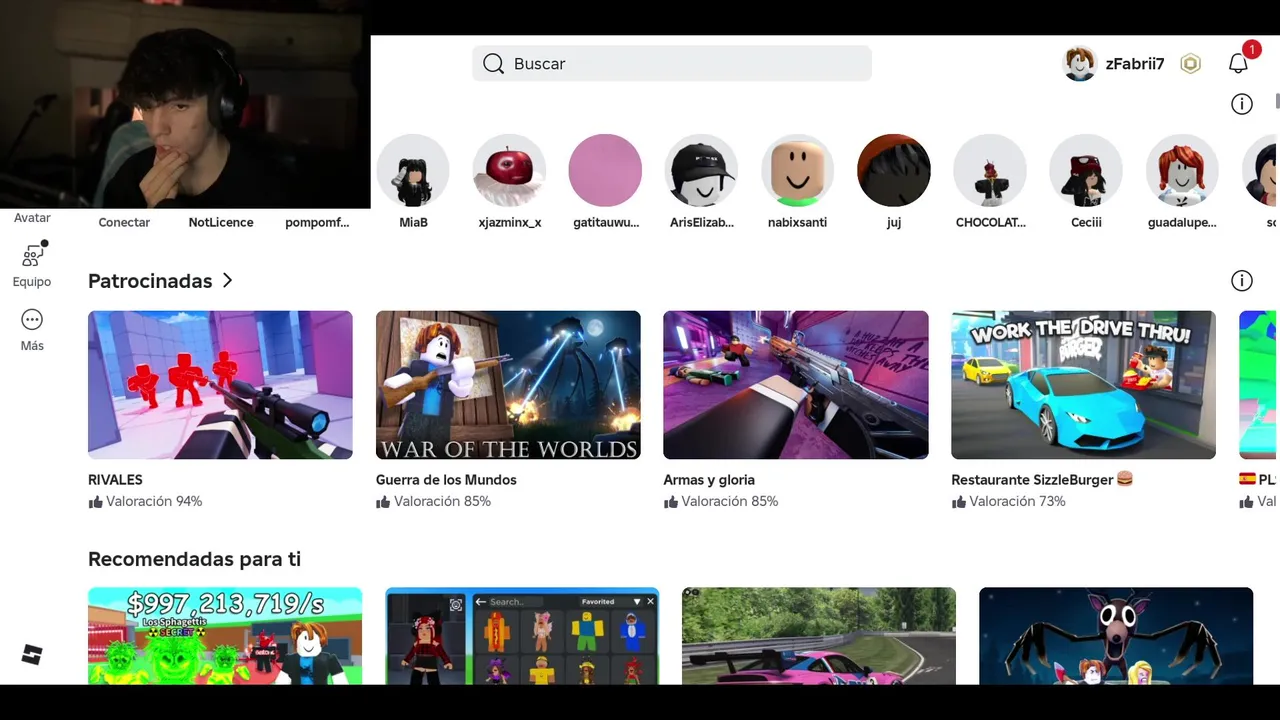Open the Equipo sidebar icon
This screenshot has width=1280, height=720.
(x=32, y=256)
